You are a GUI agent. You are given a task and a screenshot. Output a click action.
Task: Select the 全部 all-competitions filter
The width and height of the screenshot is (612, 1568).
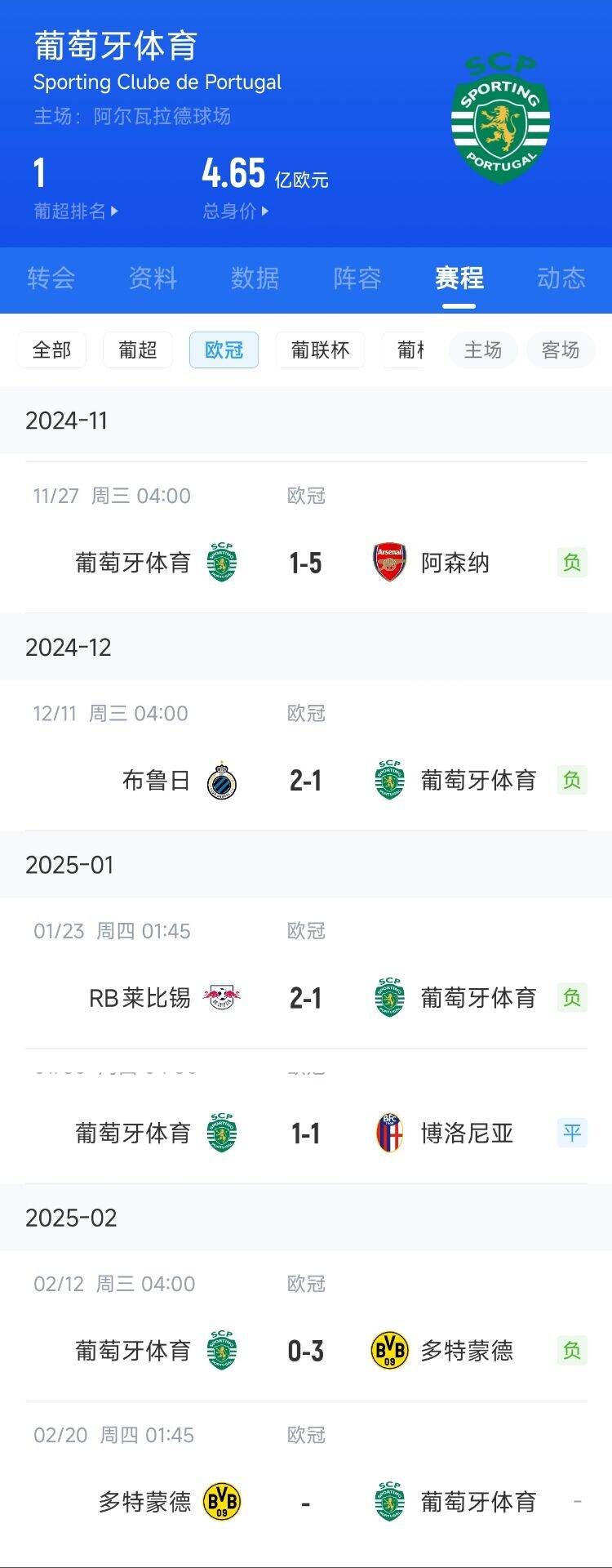tap(51, 350)
